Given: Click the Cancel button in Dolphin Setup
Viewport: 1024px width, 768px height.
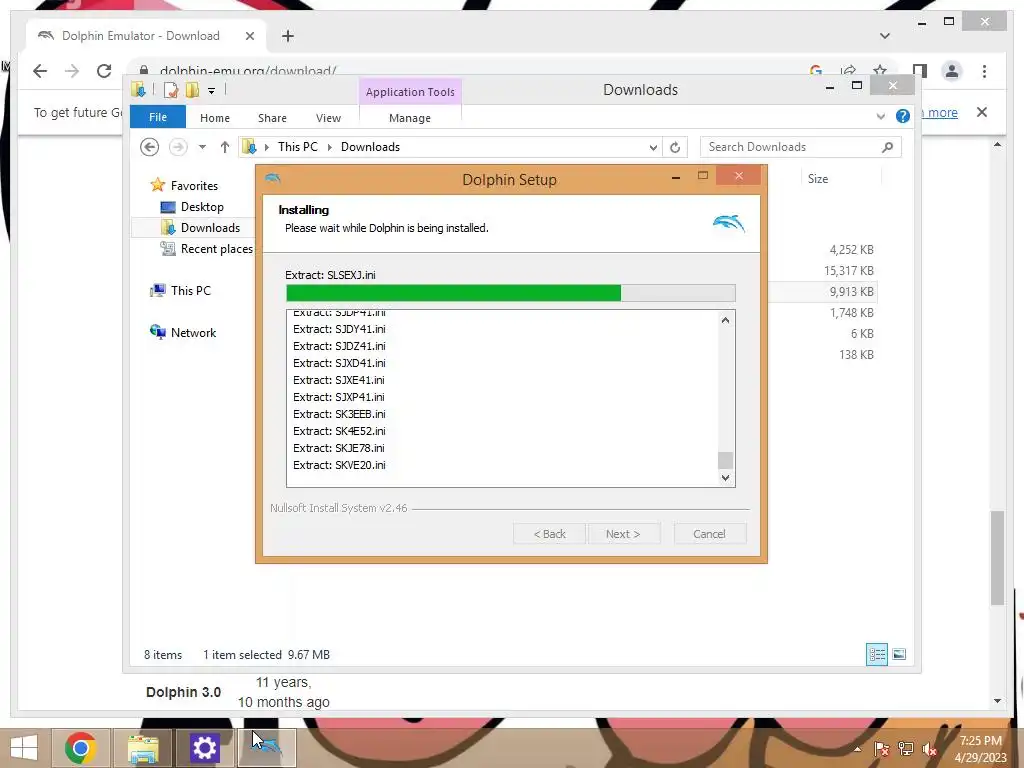Looking at the screenshot, I should click(709, 534).
